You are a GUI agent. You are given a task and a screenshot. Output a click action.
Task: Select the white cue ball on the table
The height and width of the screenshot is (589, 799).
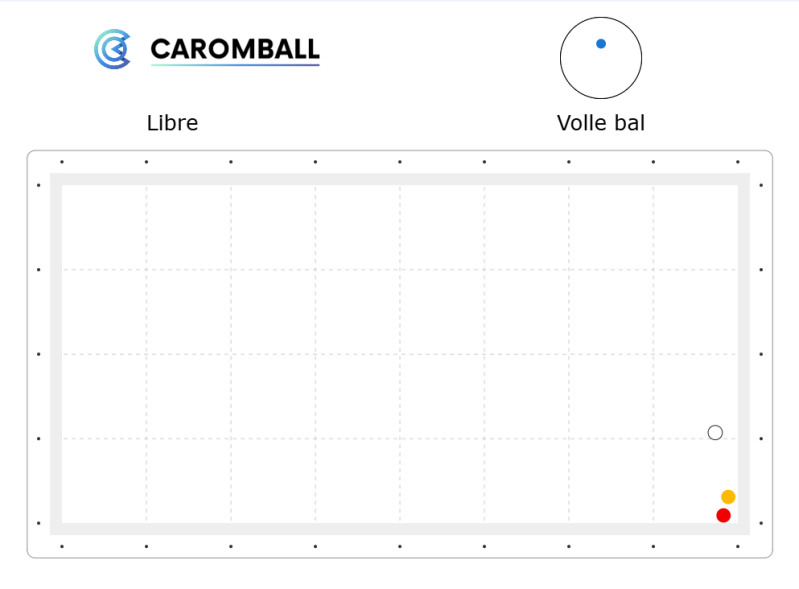click(x=715, y=433)
